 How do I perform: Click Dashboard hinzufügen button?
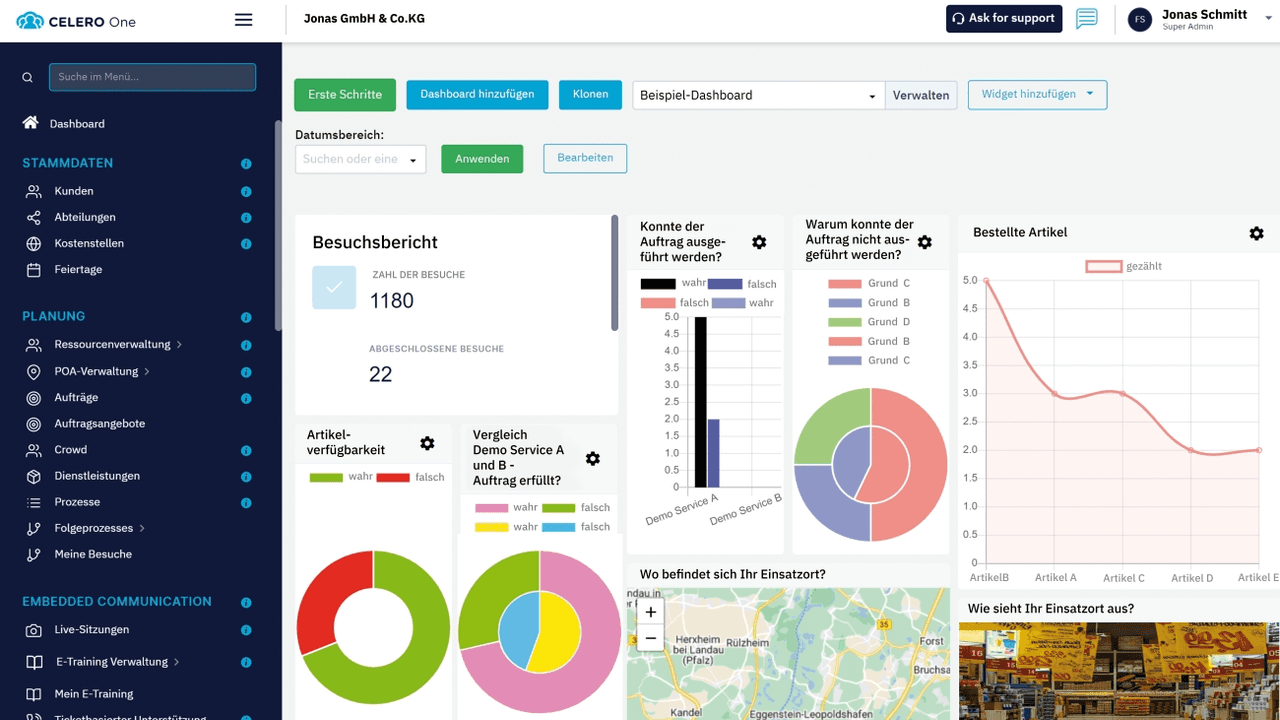pyautogui.click(x=477, y=94)
